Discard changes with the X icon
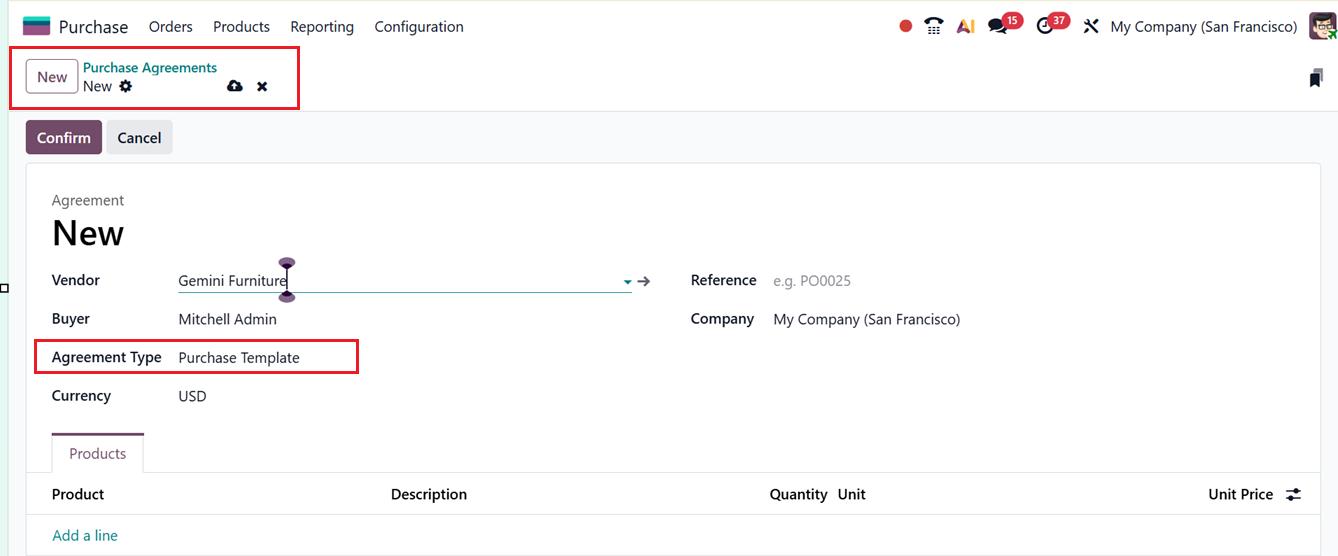Viewport: 1338px width, 556px height. tap(262, 87)
